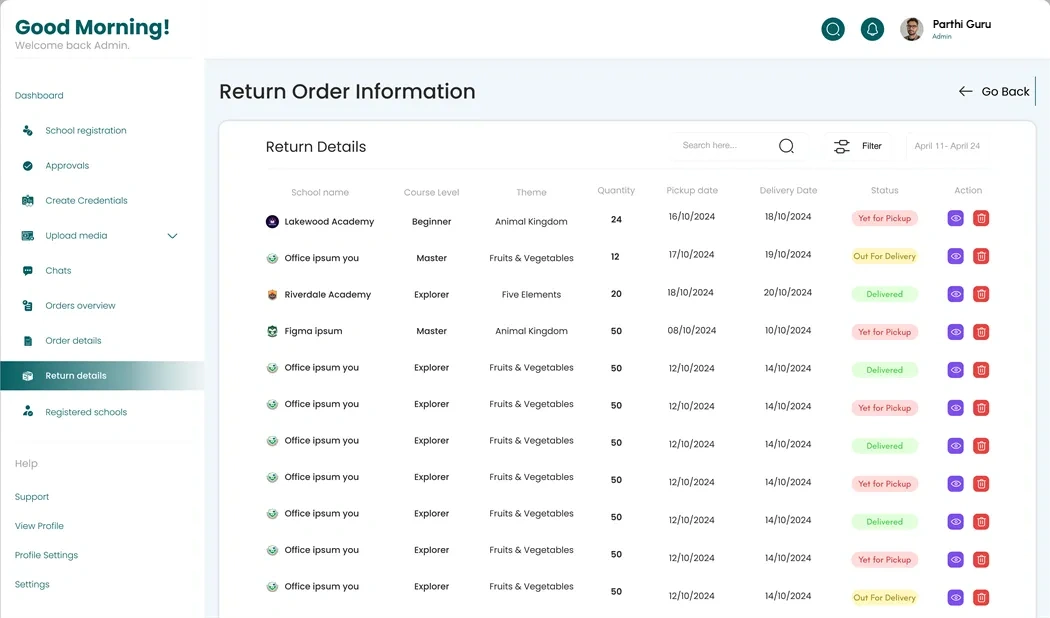Delete the Master Fruits & Vegetables order

click(981, 256)
